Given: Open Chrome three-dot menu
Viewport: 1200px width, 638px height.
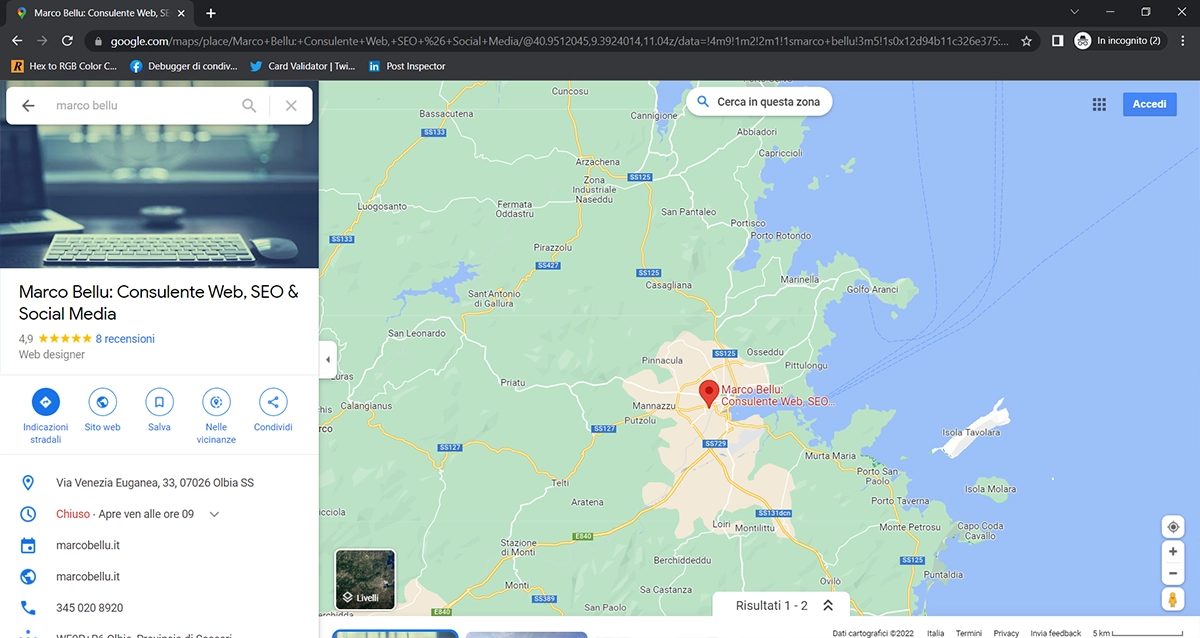Looking at the screenshot, I should [x=1183, y=41].
